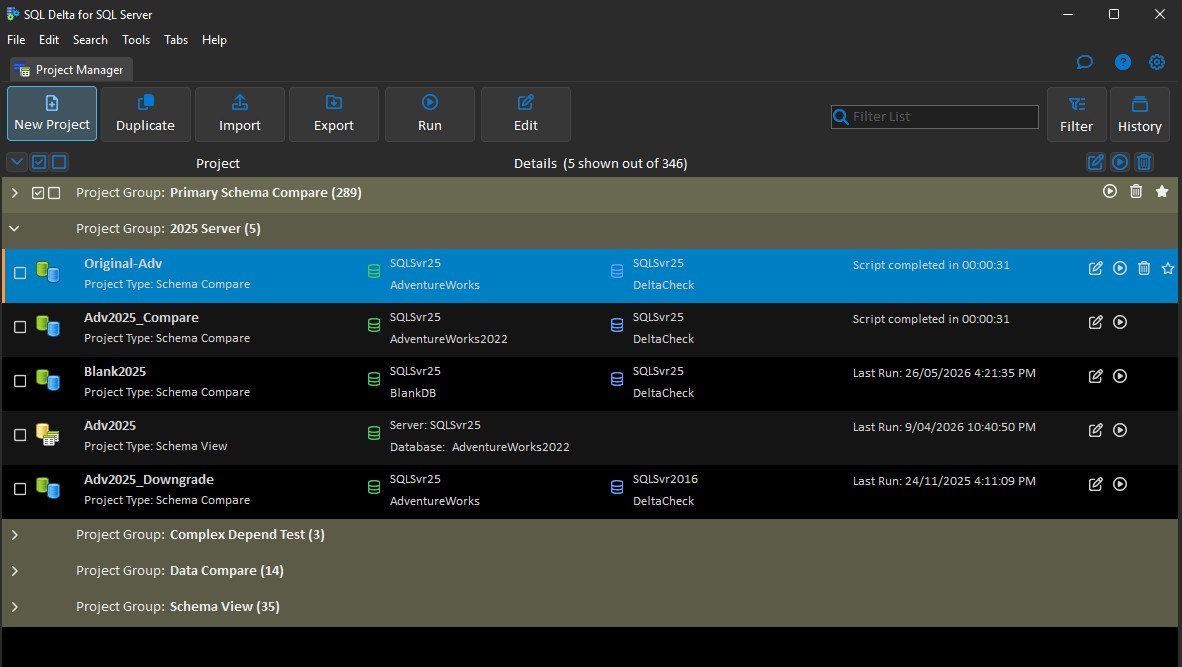Open the Filter button

1076,114
